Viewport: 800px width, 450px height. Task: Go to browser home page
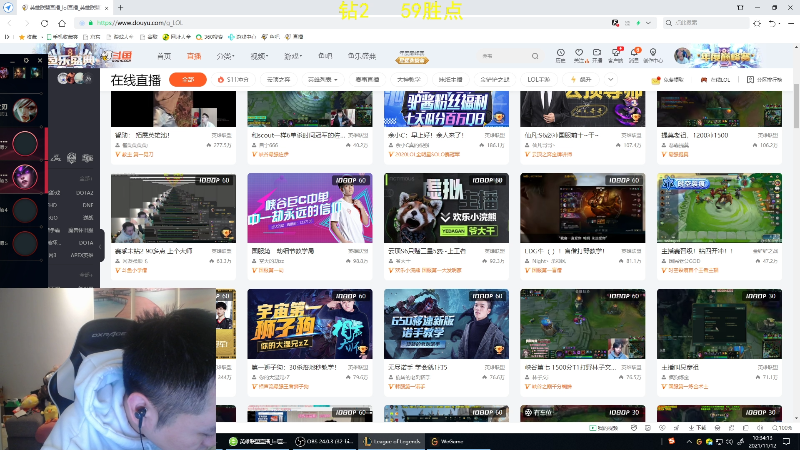(x=62, y=23)
